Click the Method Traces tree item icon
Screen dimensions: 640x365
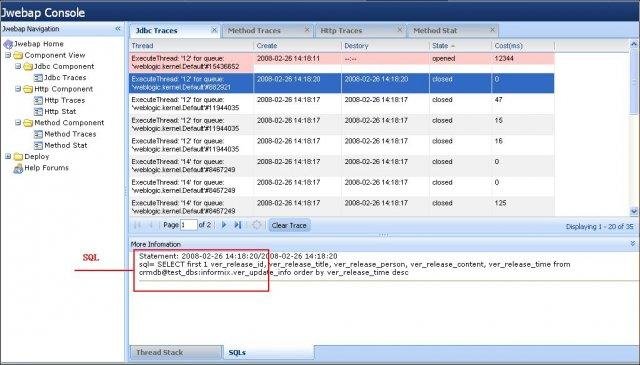coord(38,134)
